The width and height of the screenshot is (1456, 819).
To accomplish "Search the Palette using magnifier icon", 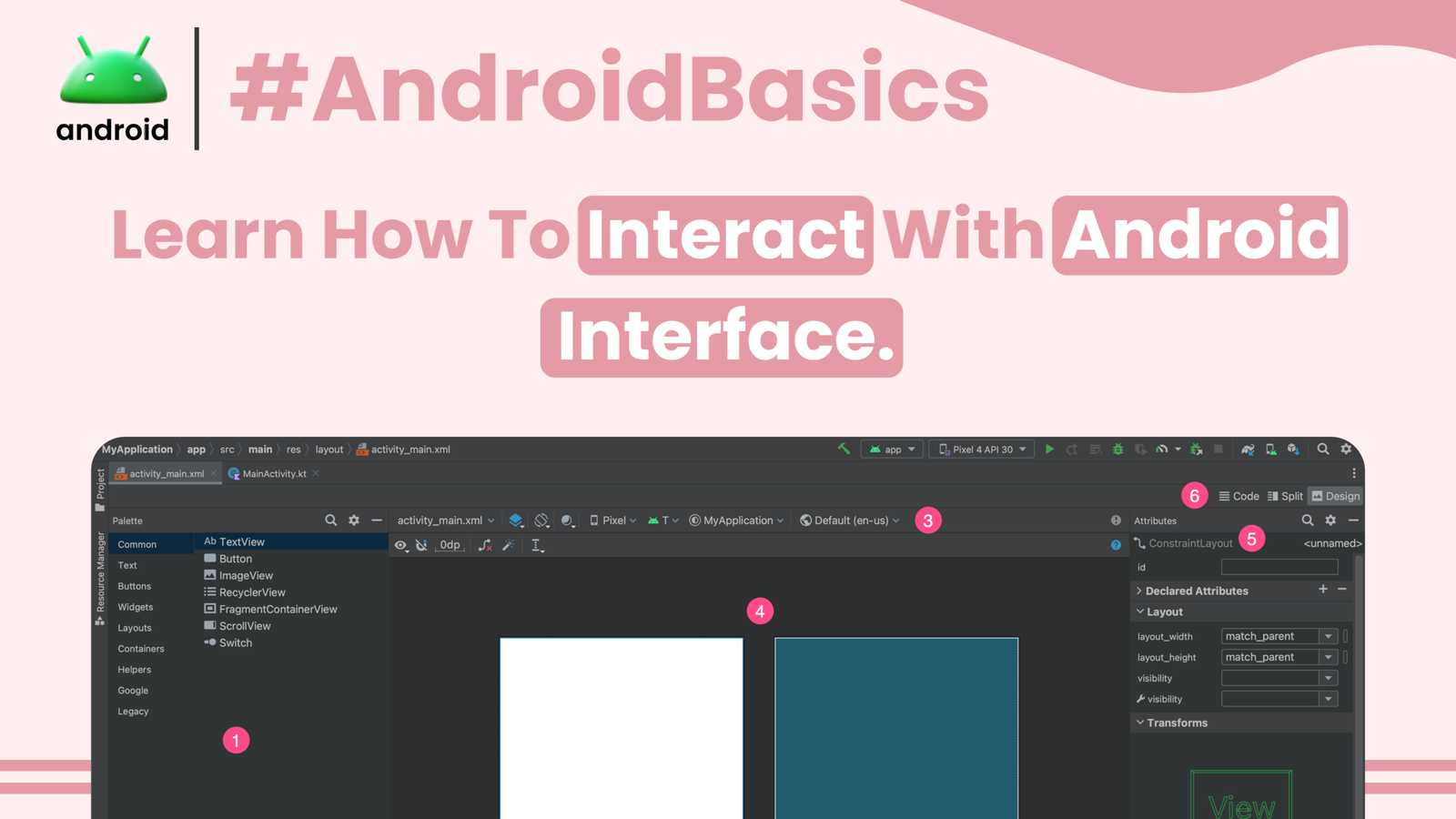I will [x=330, y=521].
